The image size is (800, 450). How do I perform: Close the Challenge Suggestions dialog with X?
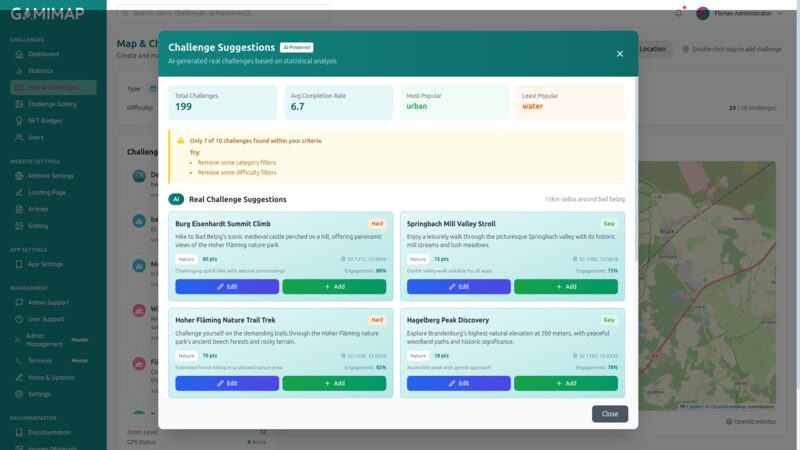click(619, 54)
